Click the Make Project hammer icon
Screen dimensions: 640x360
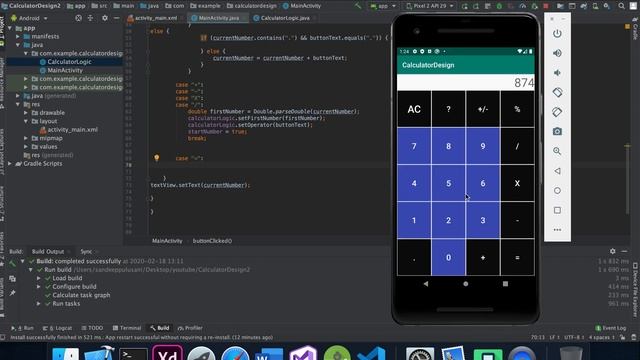[x=358, y=6]
